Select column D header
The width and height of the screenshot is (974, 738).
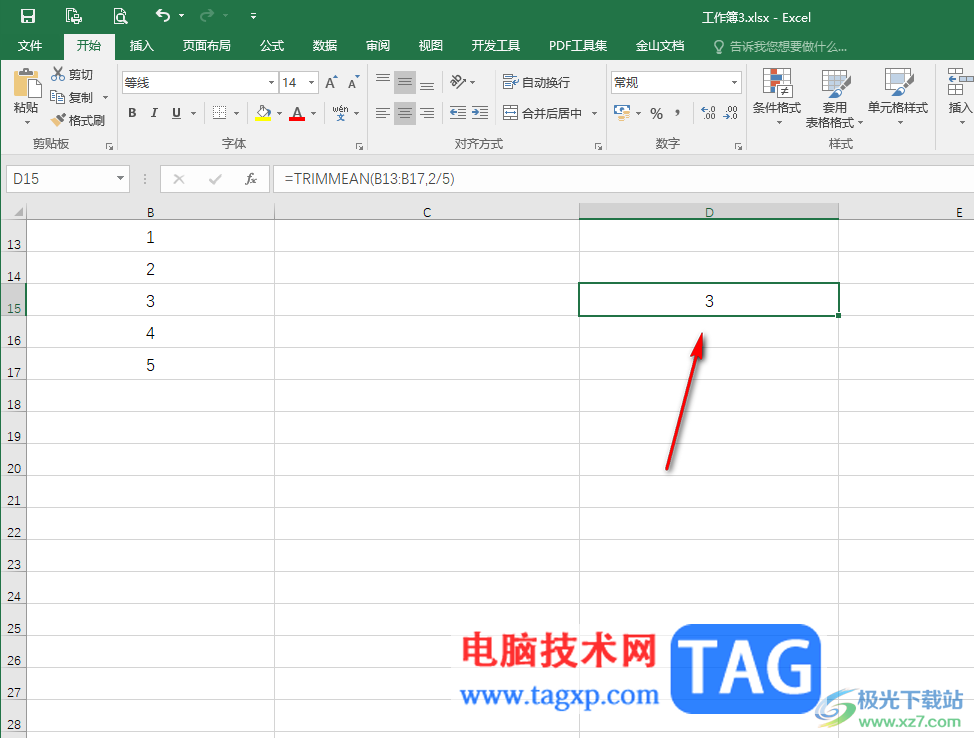[709, 212]
